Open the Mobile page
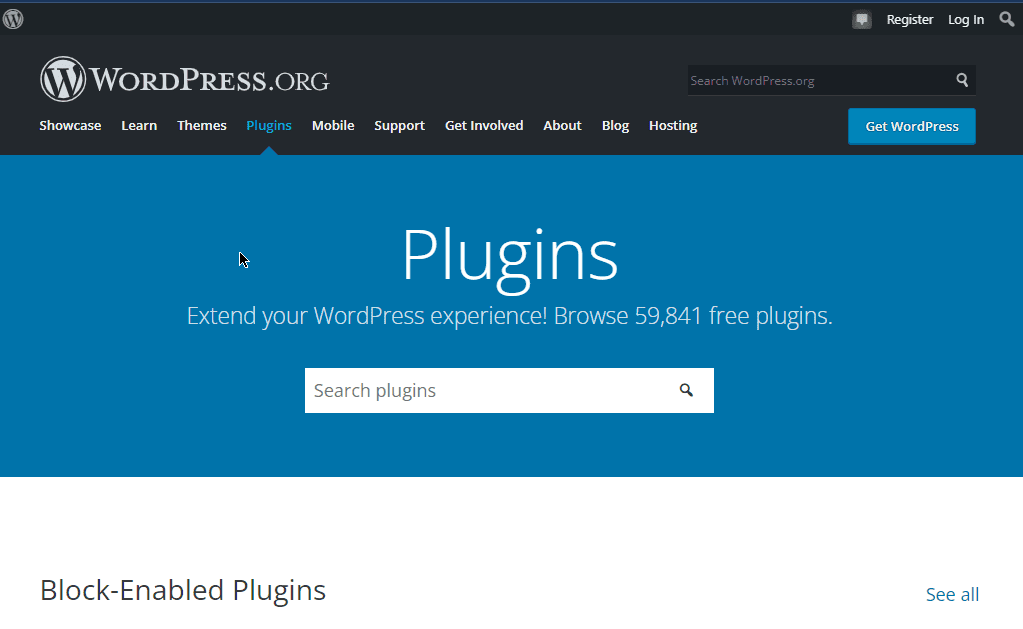The width and height of the screenshot is (1023, 629). point(333,125)
